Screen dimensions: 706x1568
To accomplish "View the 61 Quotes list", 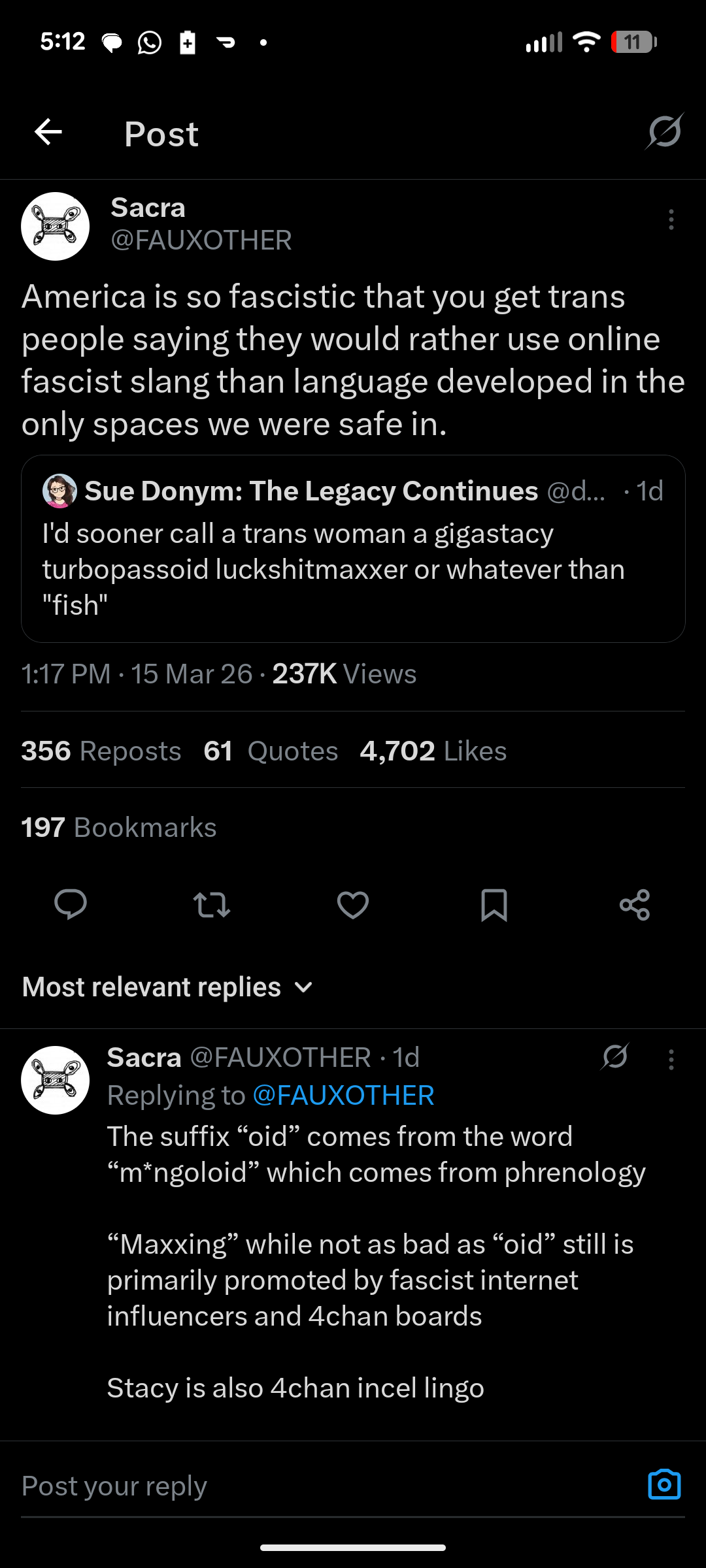I will [x=271, y=751].
